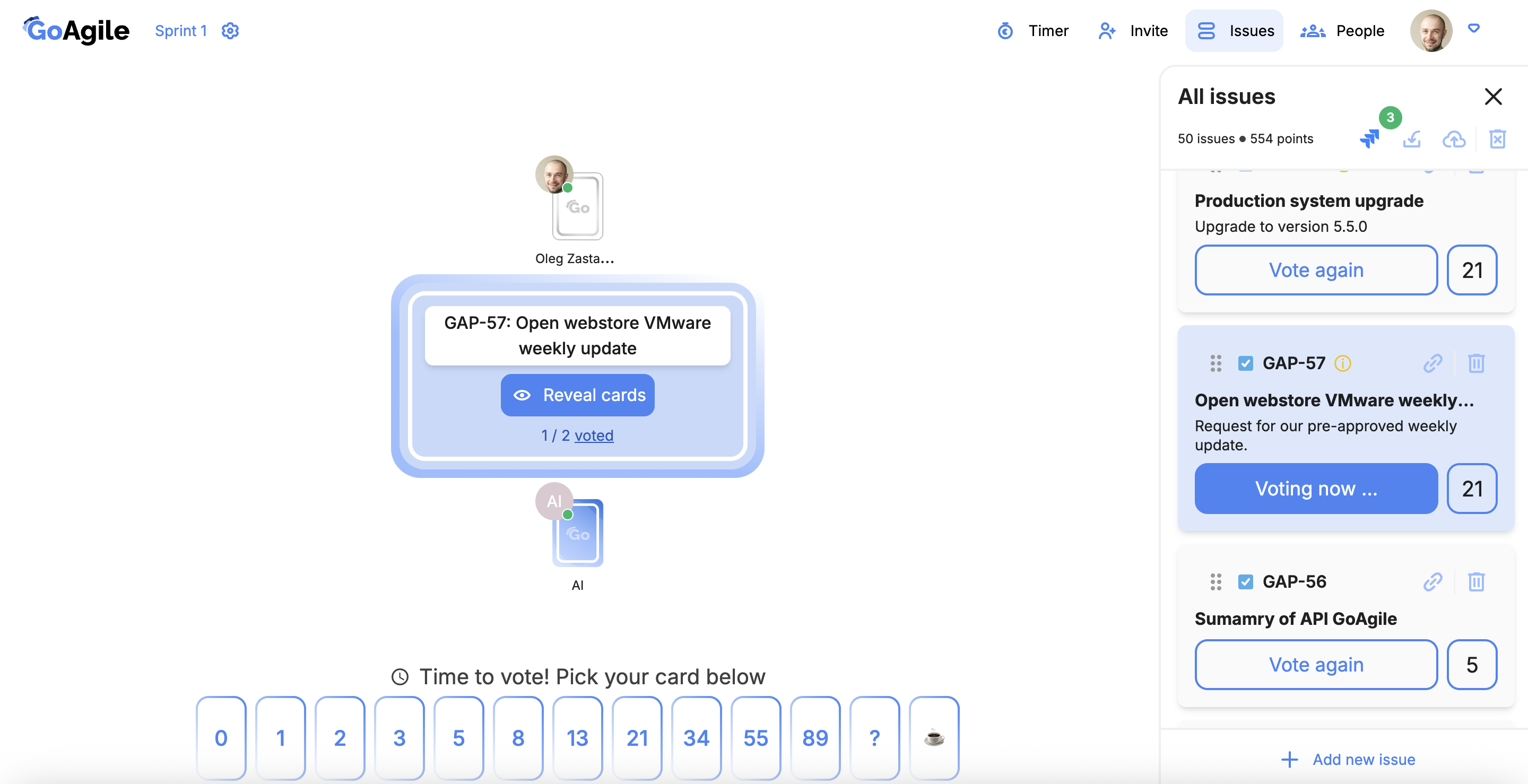Click the download issues icon
The height and width of the screenshot is (784, 1528).
click(x=1412, y=139)
